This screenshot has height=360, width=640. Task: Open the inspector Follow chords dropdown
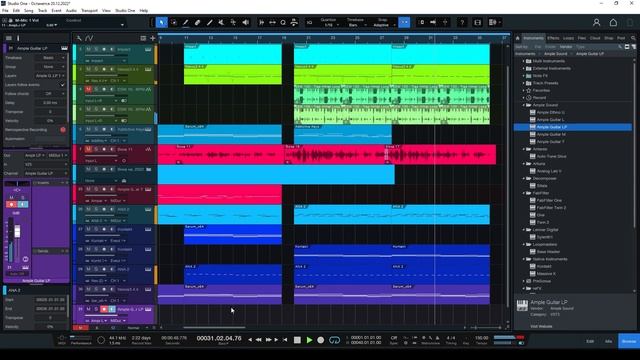[50, 94]
